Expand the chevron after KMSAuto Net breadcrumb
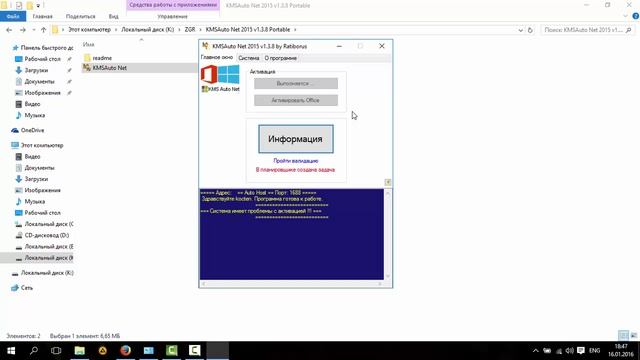 pyautogui.click(x=295, y=30)
